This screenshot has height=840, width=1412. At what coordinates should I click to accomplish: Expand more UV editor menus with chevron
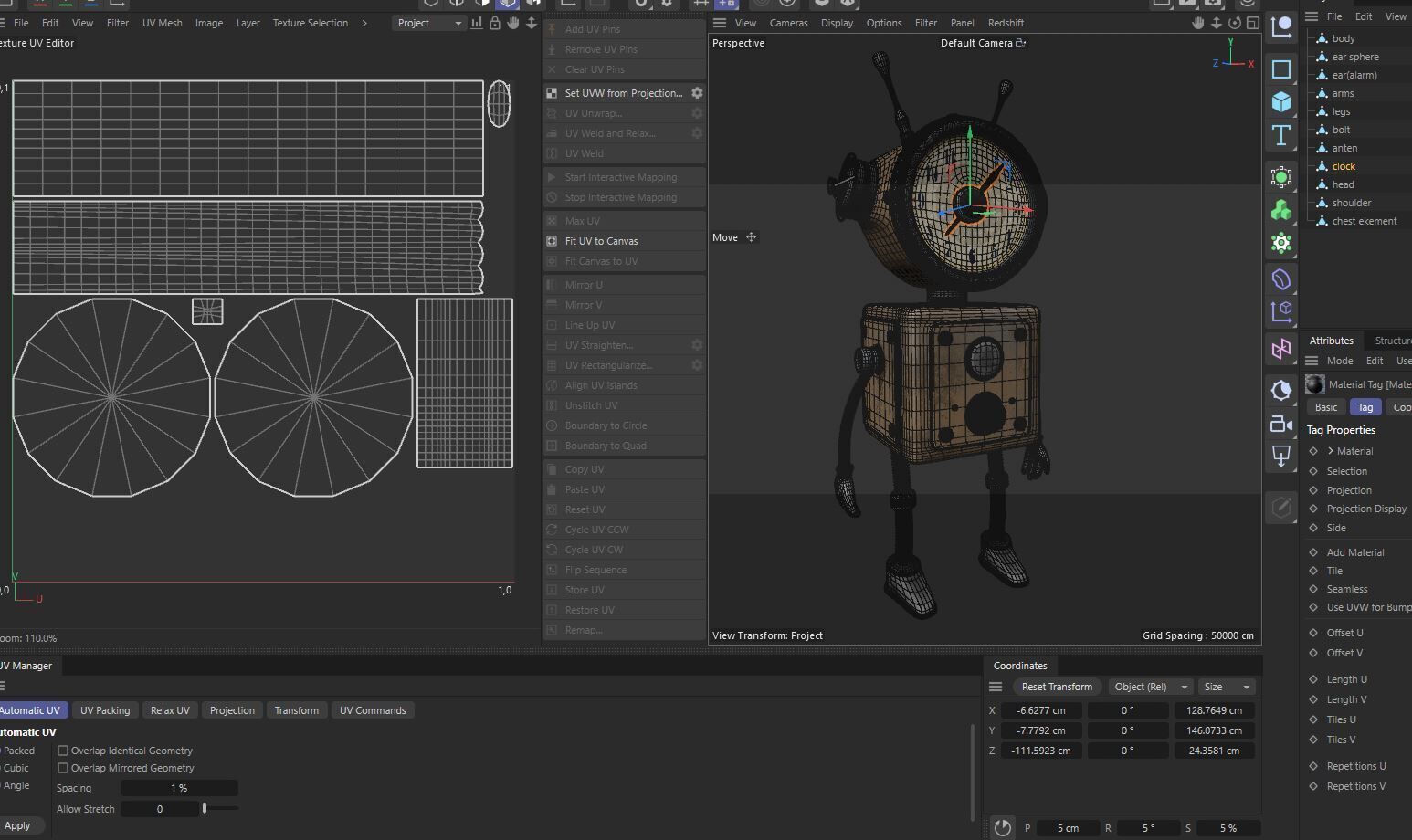(364, 23)
